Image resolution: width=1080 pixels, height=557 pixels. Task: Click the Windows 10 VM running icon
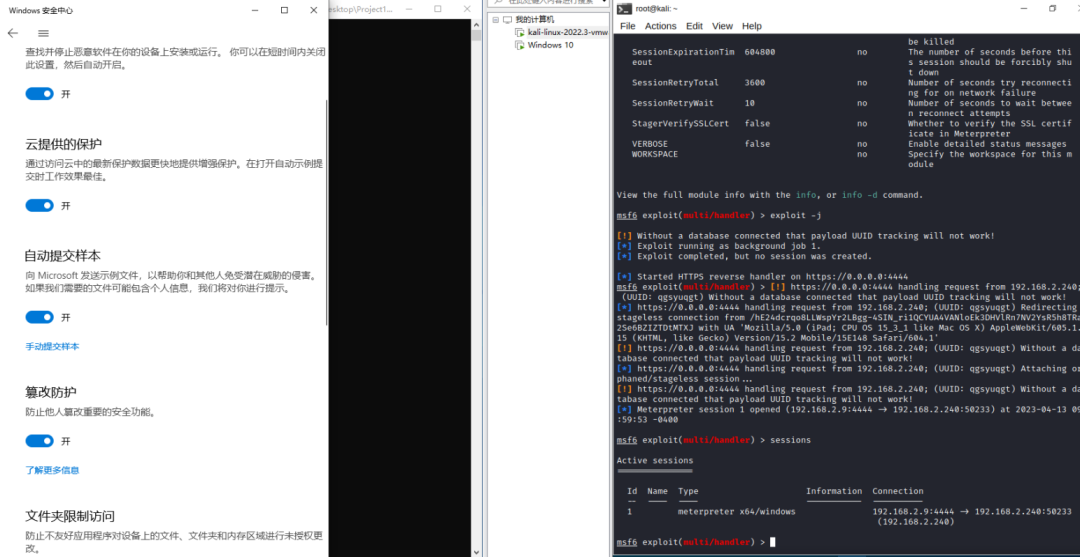520,45
